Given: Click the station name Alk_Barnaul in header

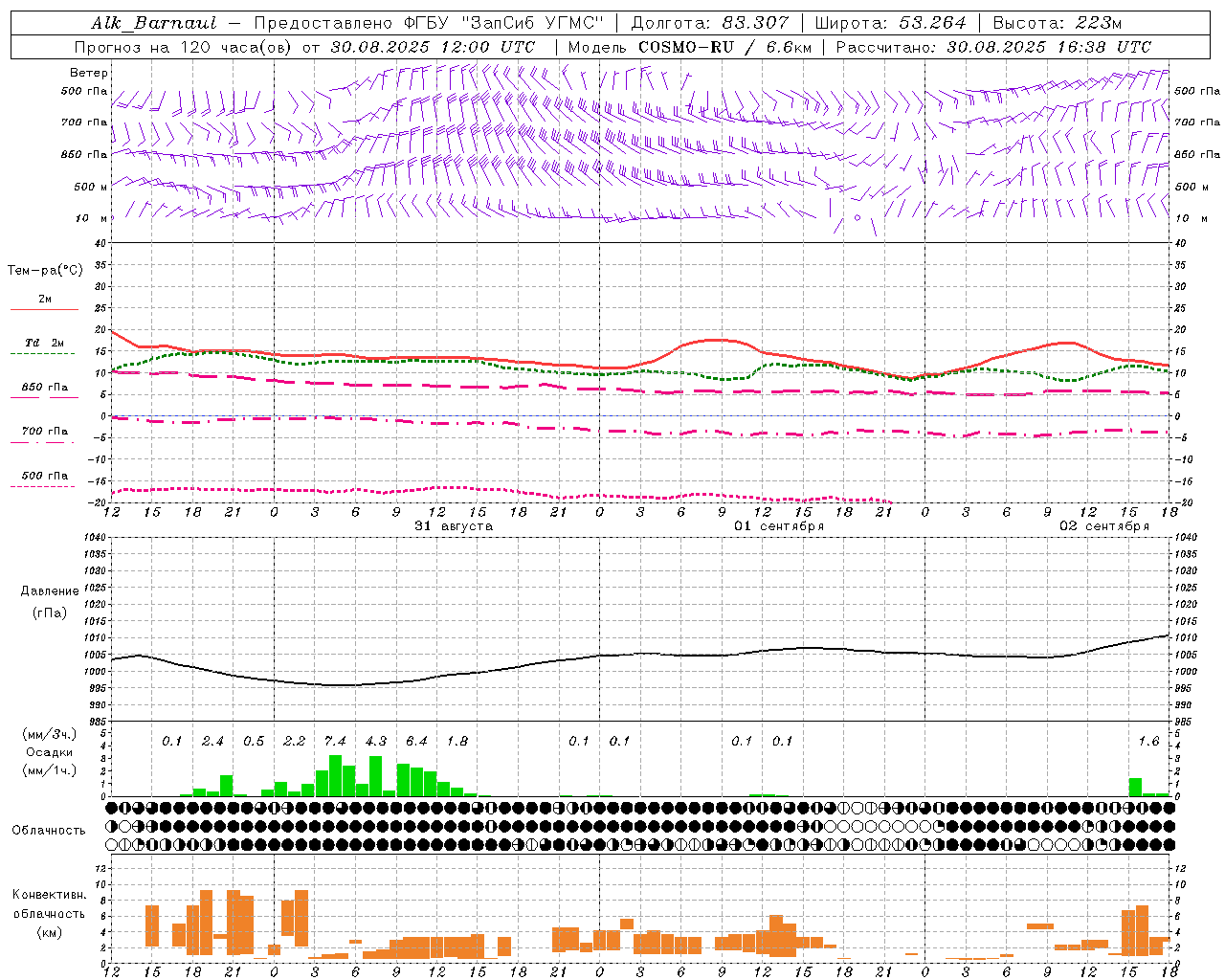Looking at the screenshot, I should (154, 23).
